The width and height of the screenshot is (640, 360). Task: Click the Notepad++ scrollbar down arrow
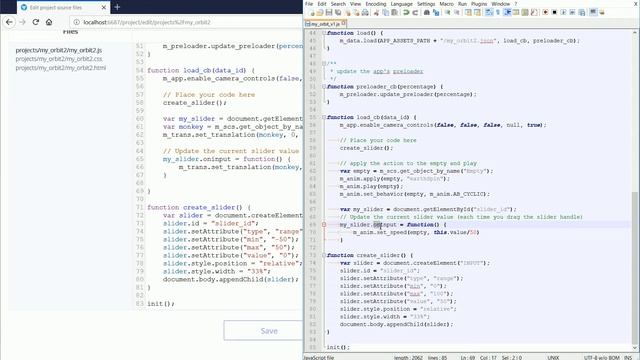tap(635, 347)
